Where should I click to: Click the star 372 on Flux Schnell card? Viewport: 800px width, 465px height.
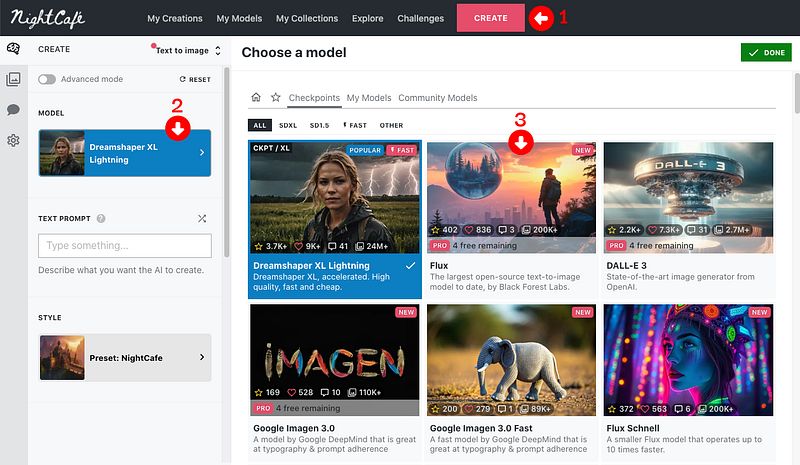[x=620, y=409]
